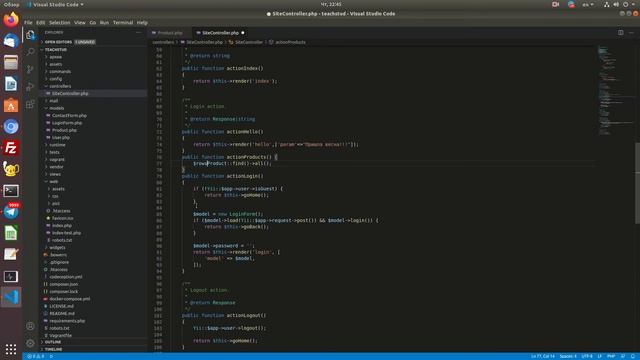
Task: Open Telegram from the dock
Action: coord(11,212)
